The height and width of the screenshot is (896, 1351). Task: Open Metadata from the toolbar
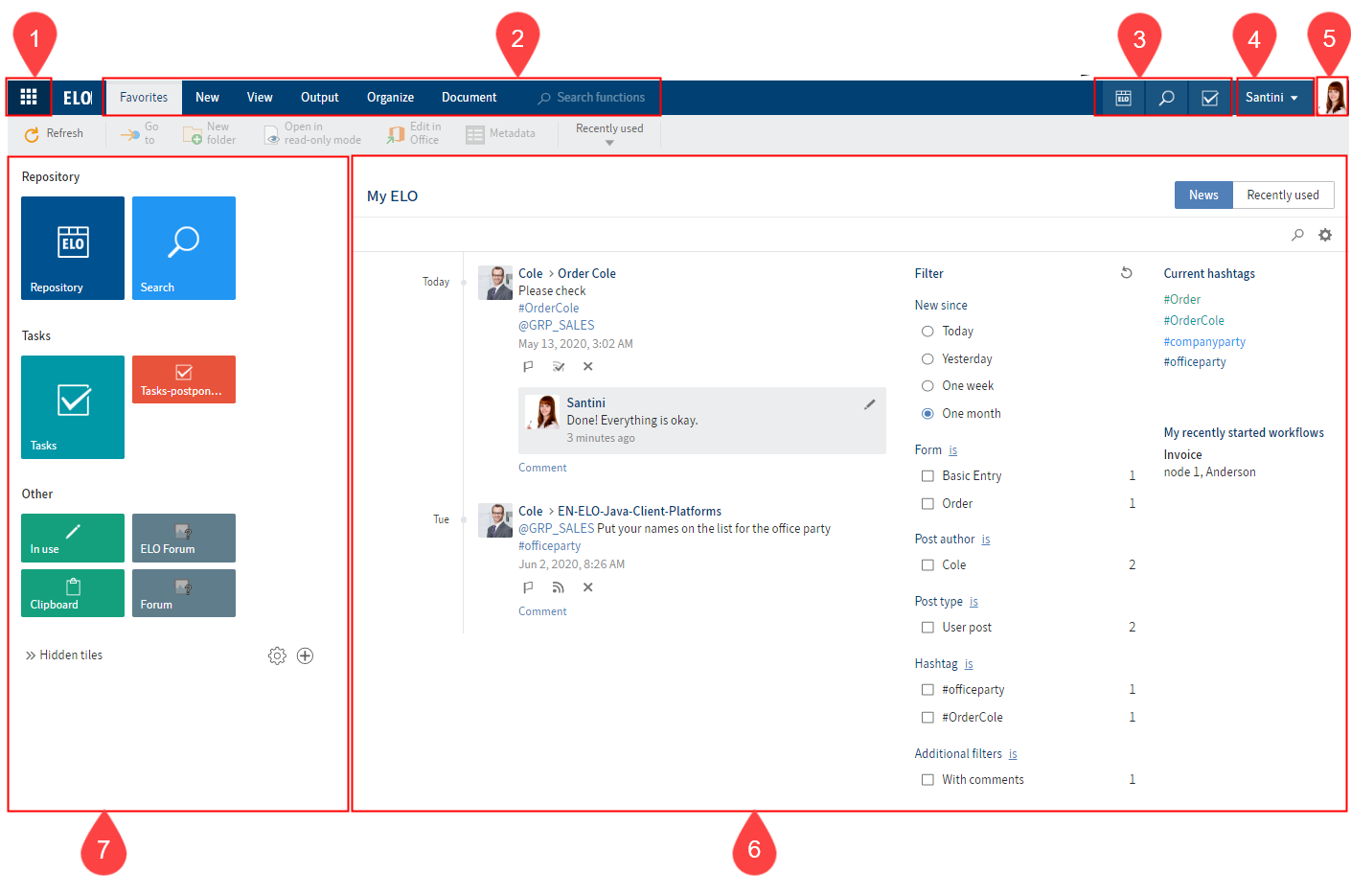[x=500, y=134]
